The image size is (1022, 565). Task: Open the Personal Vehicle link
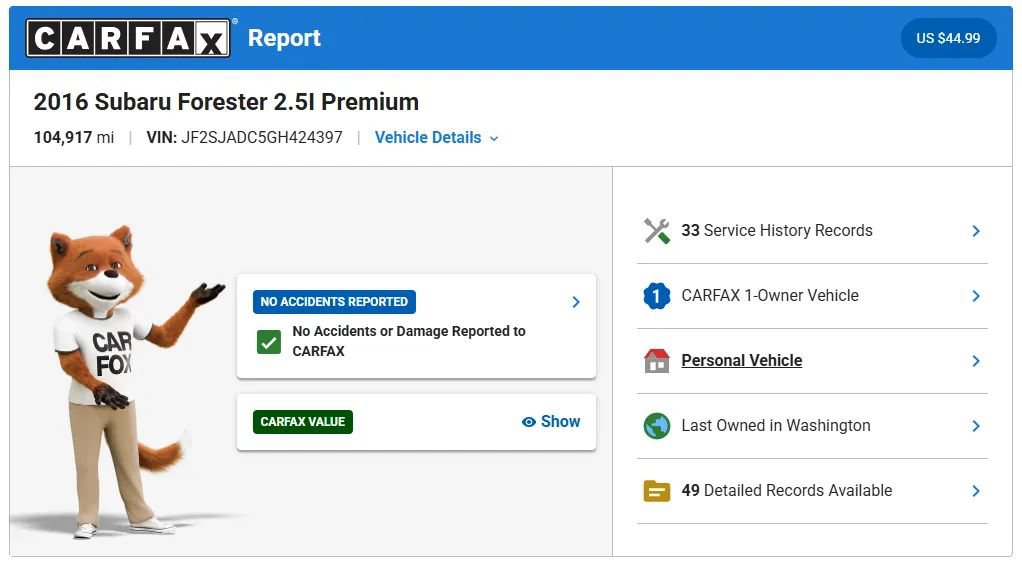pos(742,360)
